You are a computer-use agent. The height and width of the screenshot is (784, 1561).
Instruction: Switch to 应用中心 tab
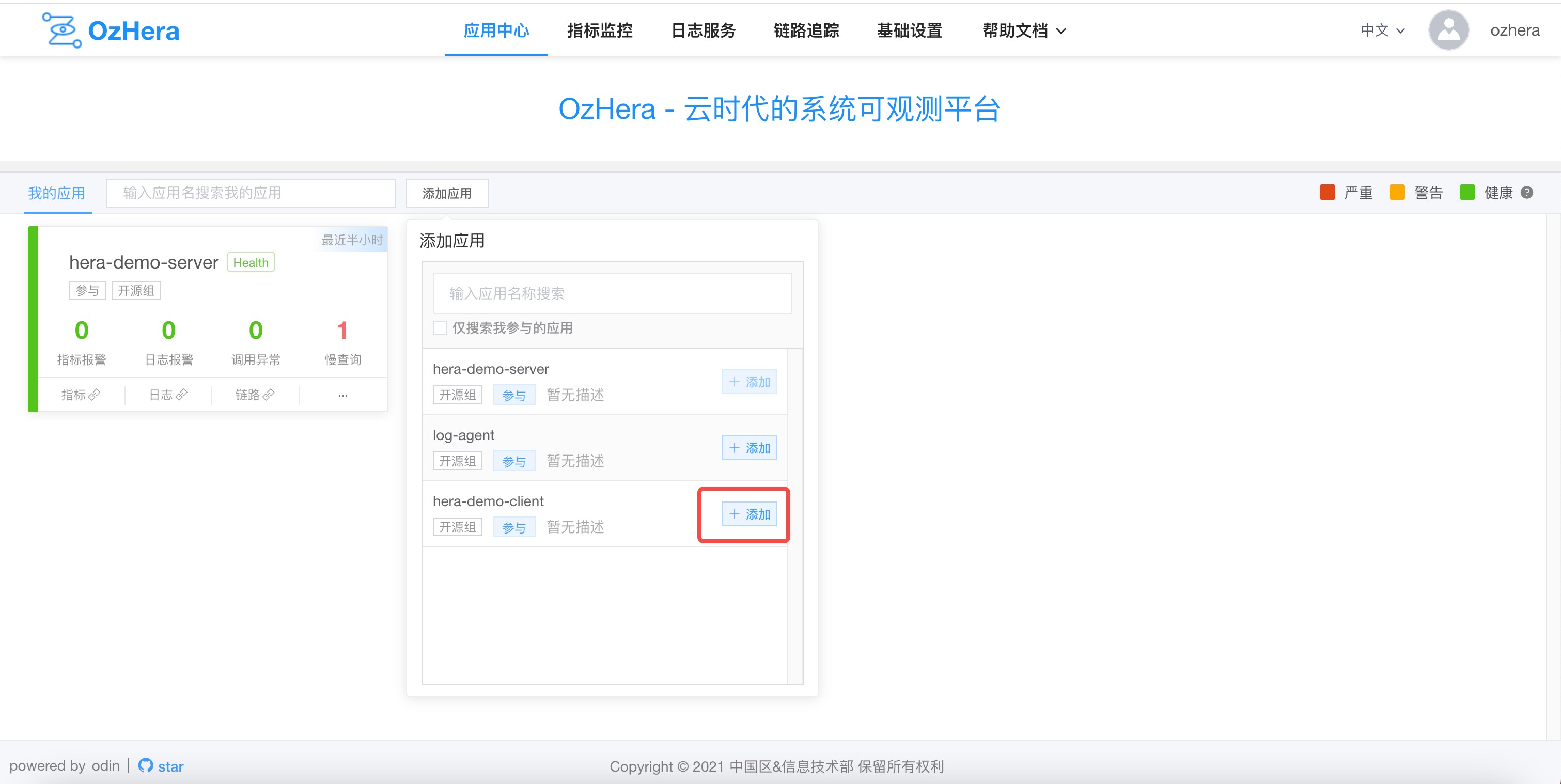pos(496,30)
